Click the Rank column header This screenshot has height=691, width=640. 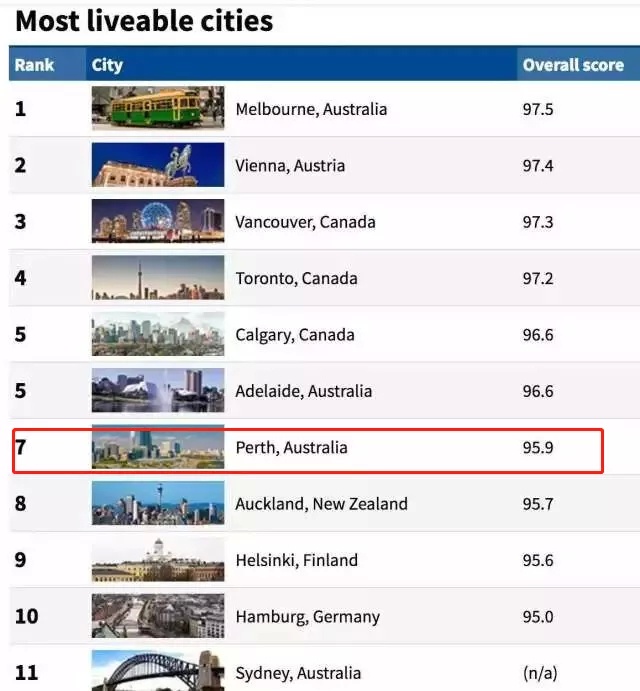click(x=34, y=65)
